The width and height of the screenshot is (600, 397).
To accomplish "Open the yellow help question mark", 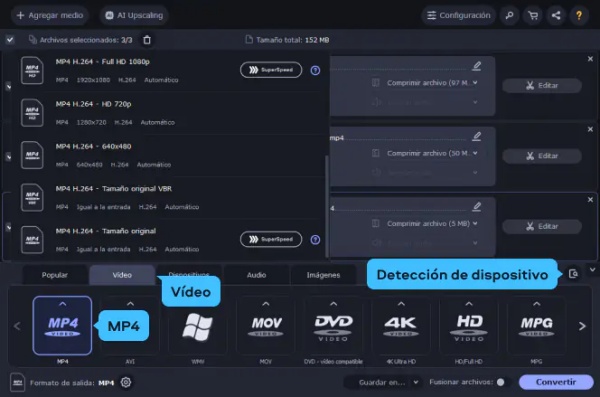I will click(579, 15).
